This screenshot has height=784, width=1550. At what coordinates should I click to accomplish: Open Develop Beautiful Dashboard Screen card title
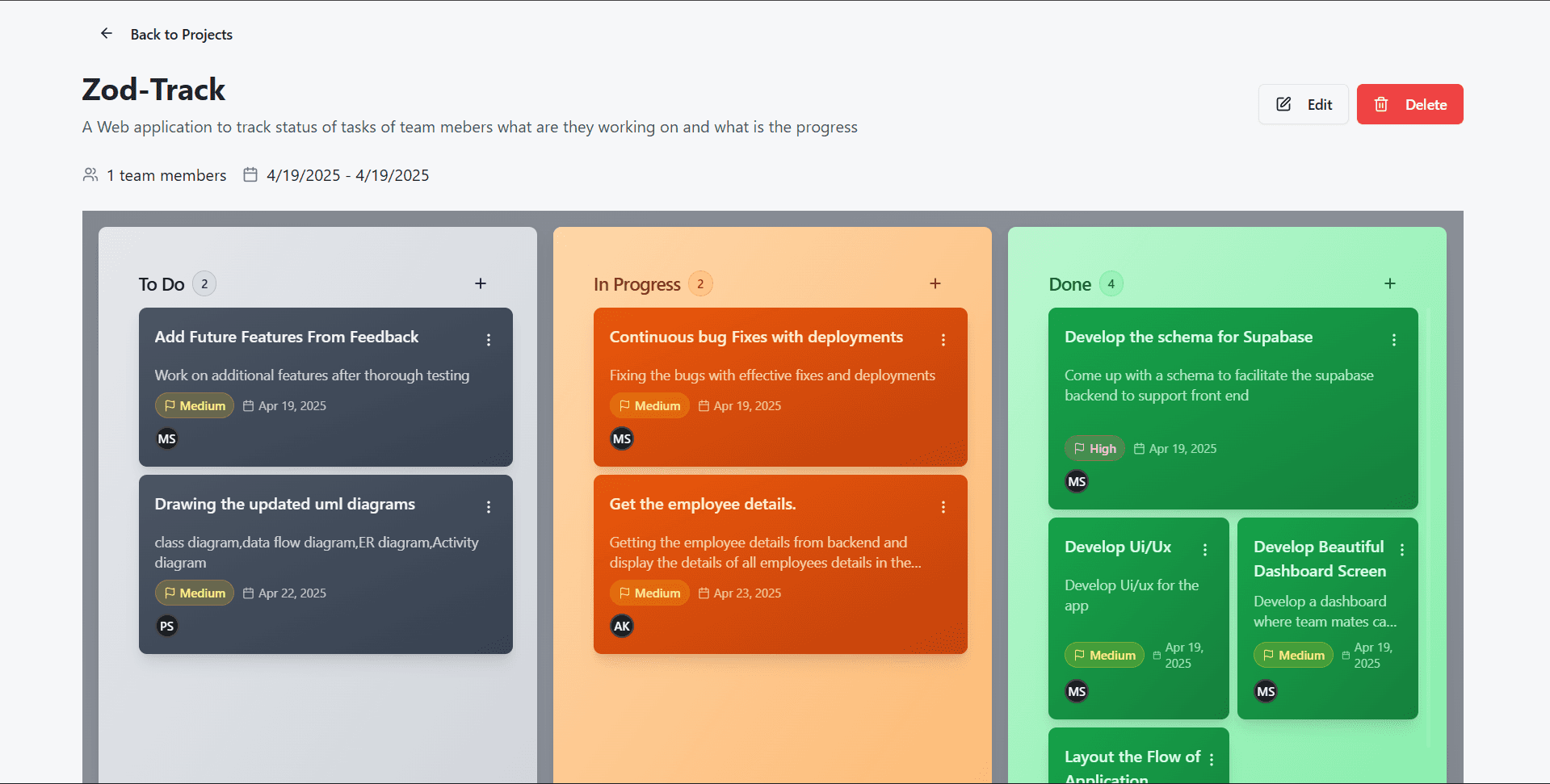pyautogui.click(x=1320, y=559)
